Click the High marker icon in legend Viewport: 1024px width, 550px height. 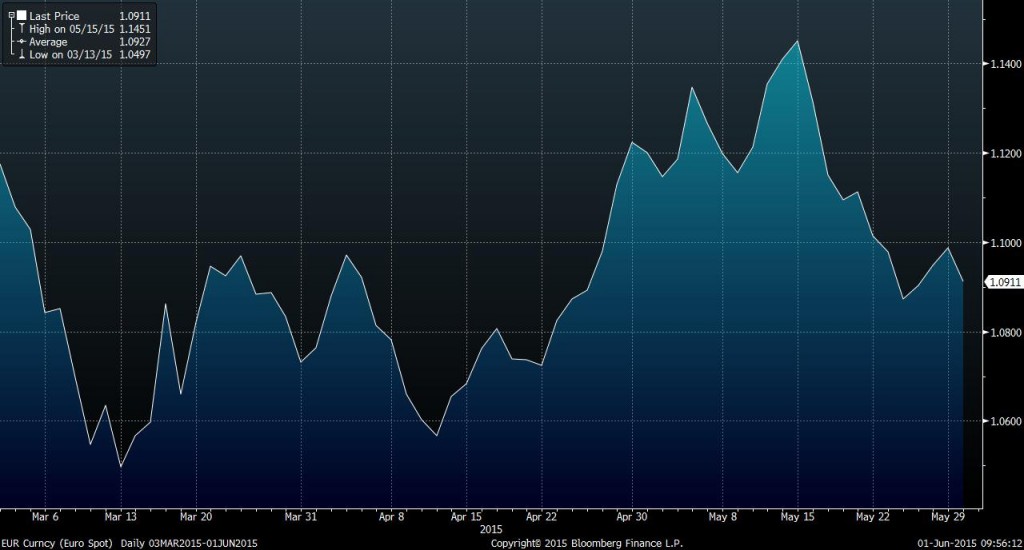click(20, 30)
